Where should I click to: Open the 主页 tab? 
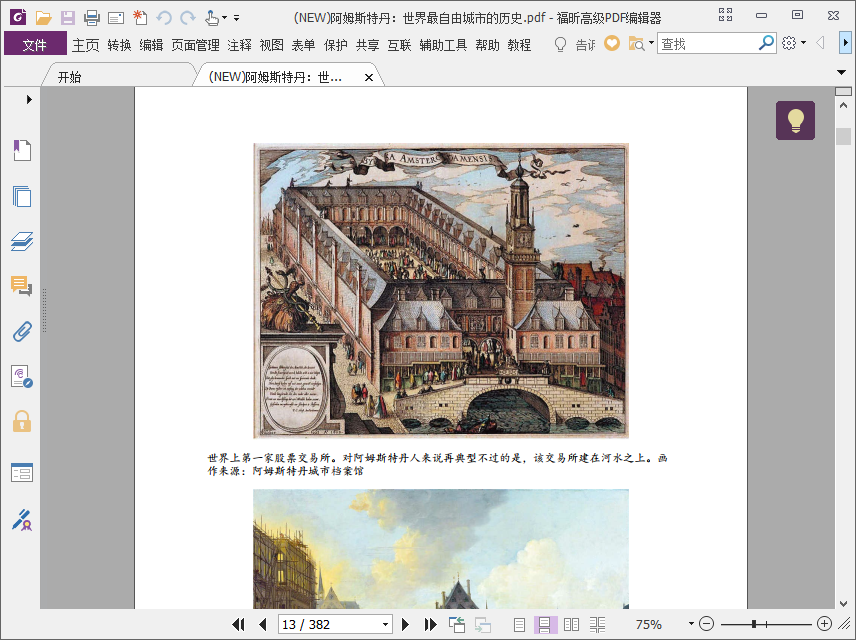coord(86,45)
